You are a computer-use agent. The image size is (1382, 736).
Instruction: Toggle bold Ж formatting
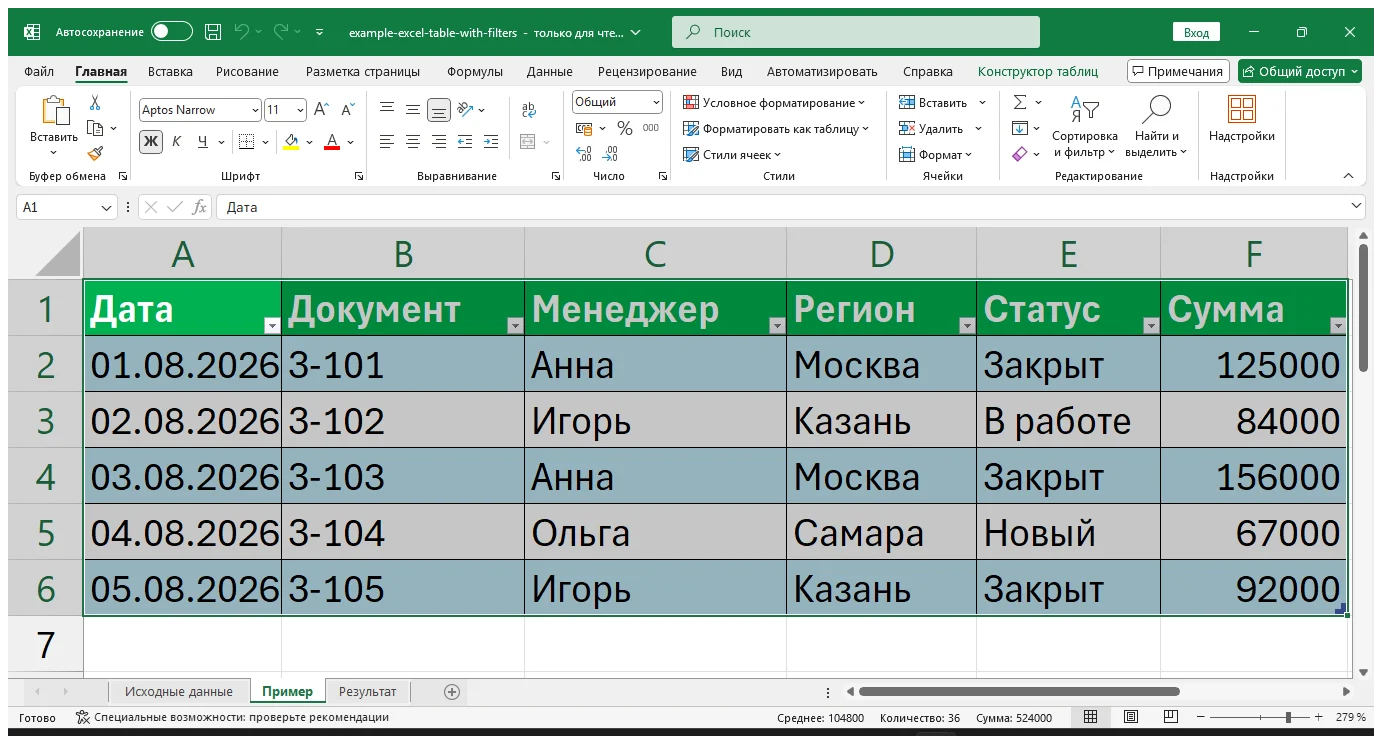[150, 142]
